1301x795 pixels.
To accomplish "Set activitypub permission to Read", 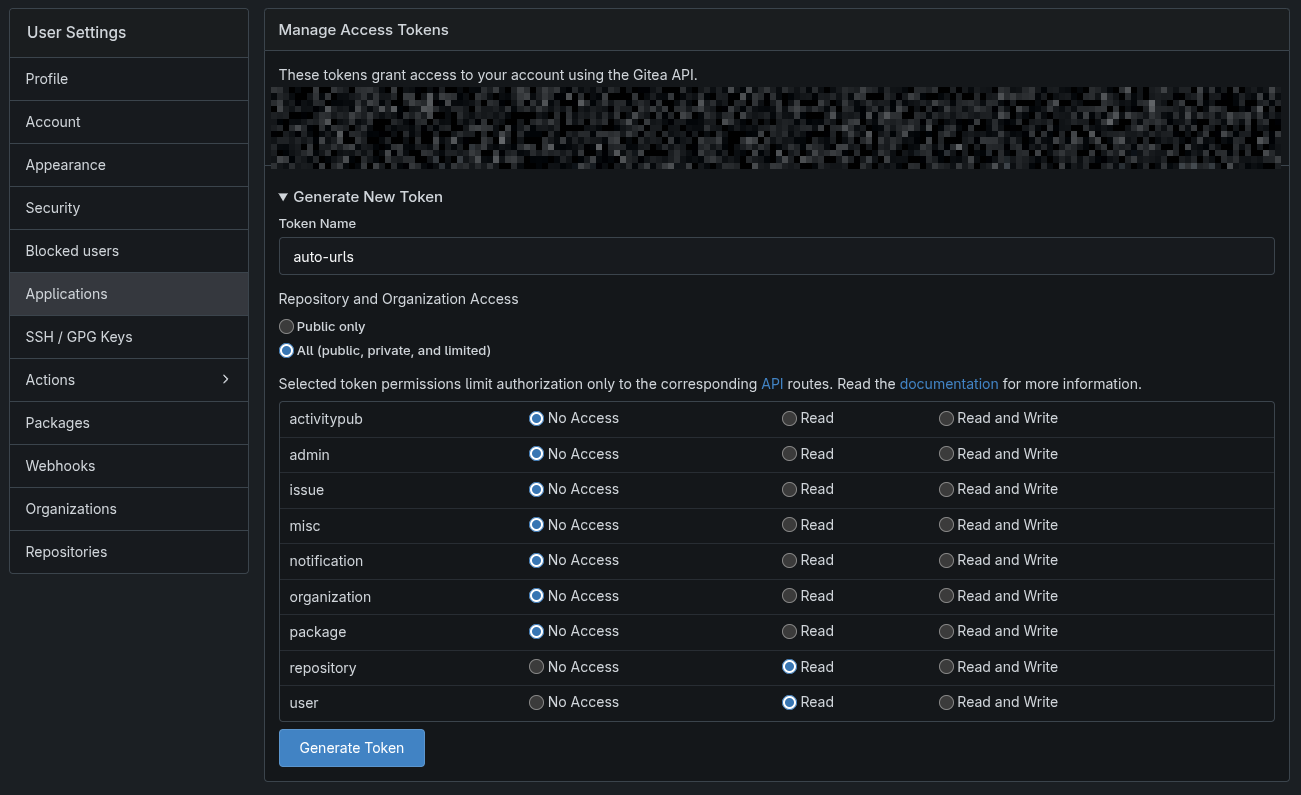I will point(790,418).
